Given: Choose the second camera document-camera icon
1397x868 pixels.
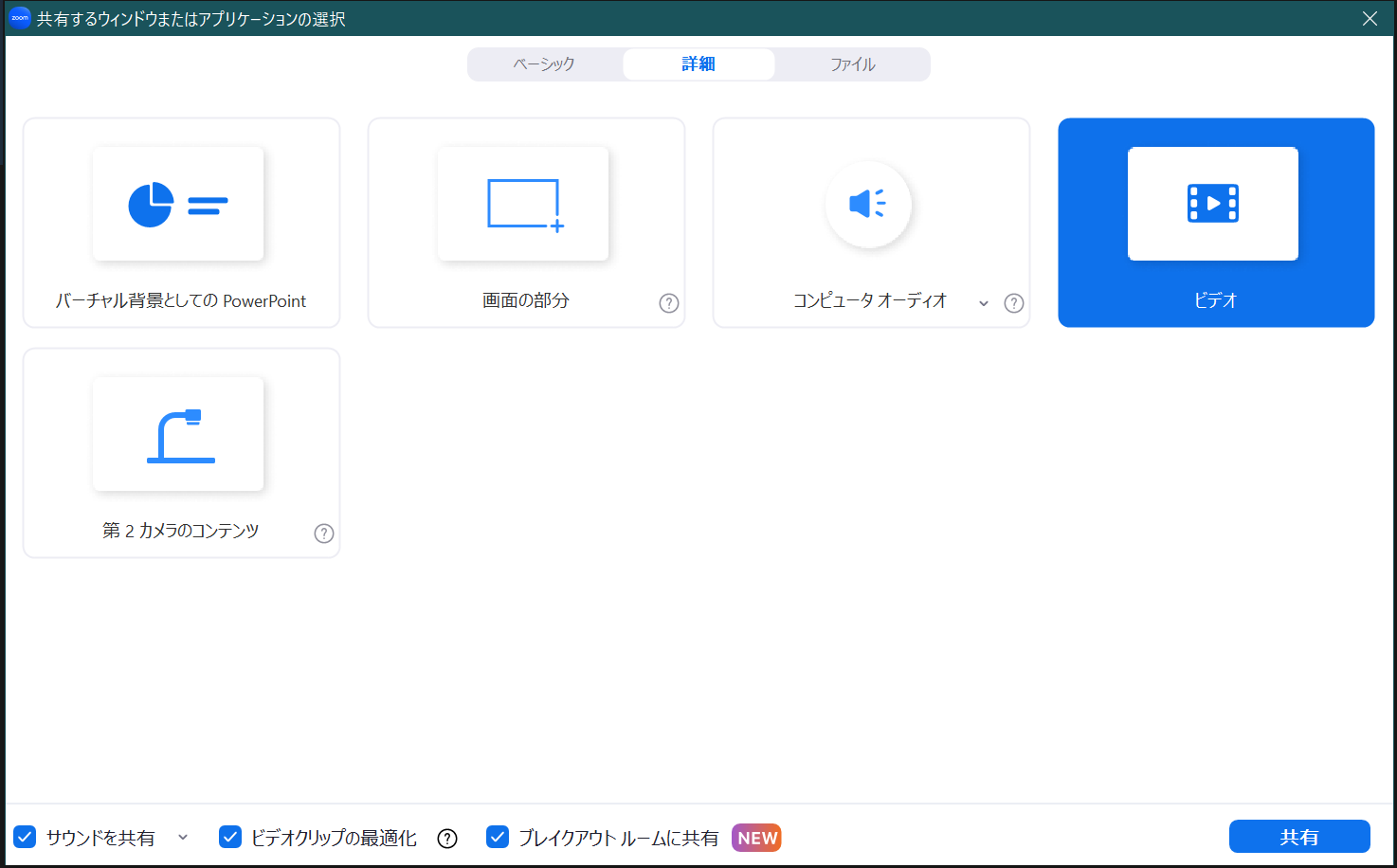Looking at the screenshot, I should [x=181, y=436].
